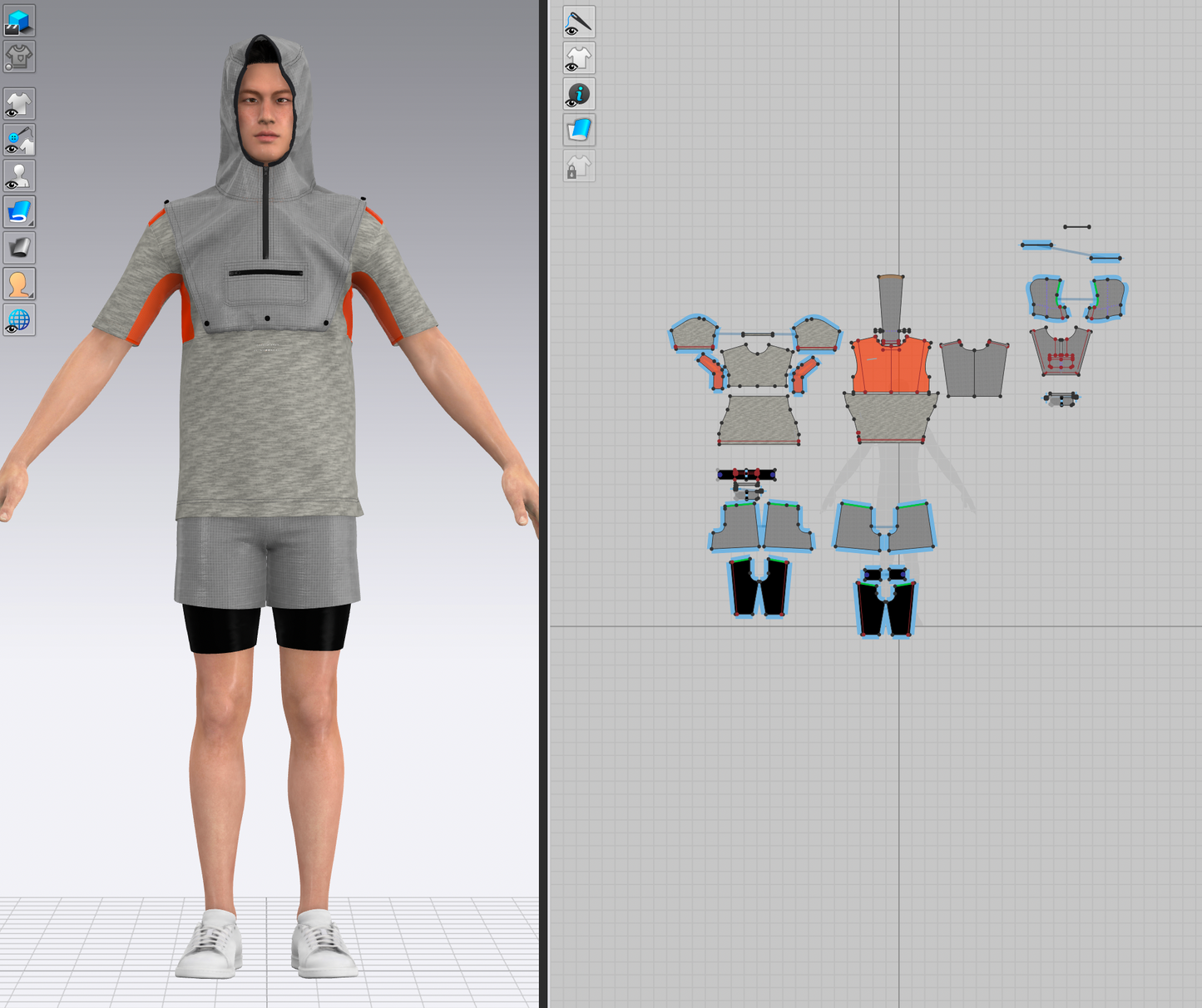Toggle 2D pattern shirt visibility
Screen dimensions: 1202x1008
tap(579, 58)
